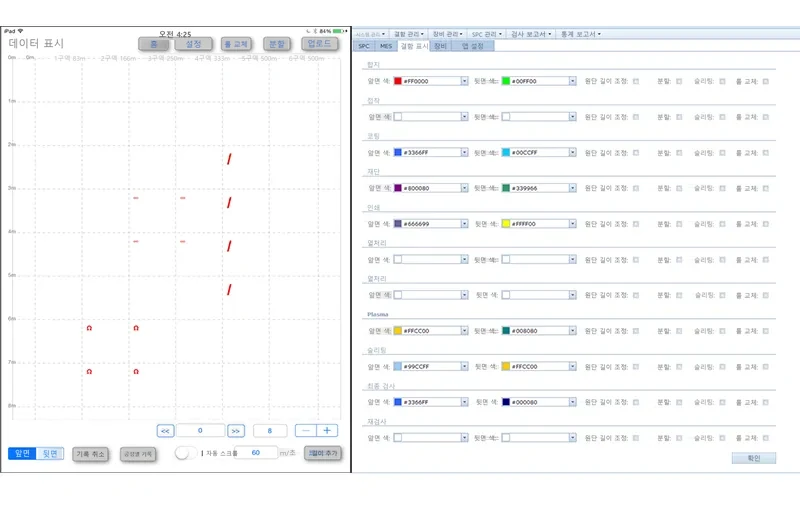Expand the 합지 front color dropdown #FF0000

464,81
